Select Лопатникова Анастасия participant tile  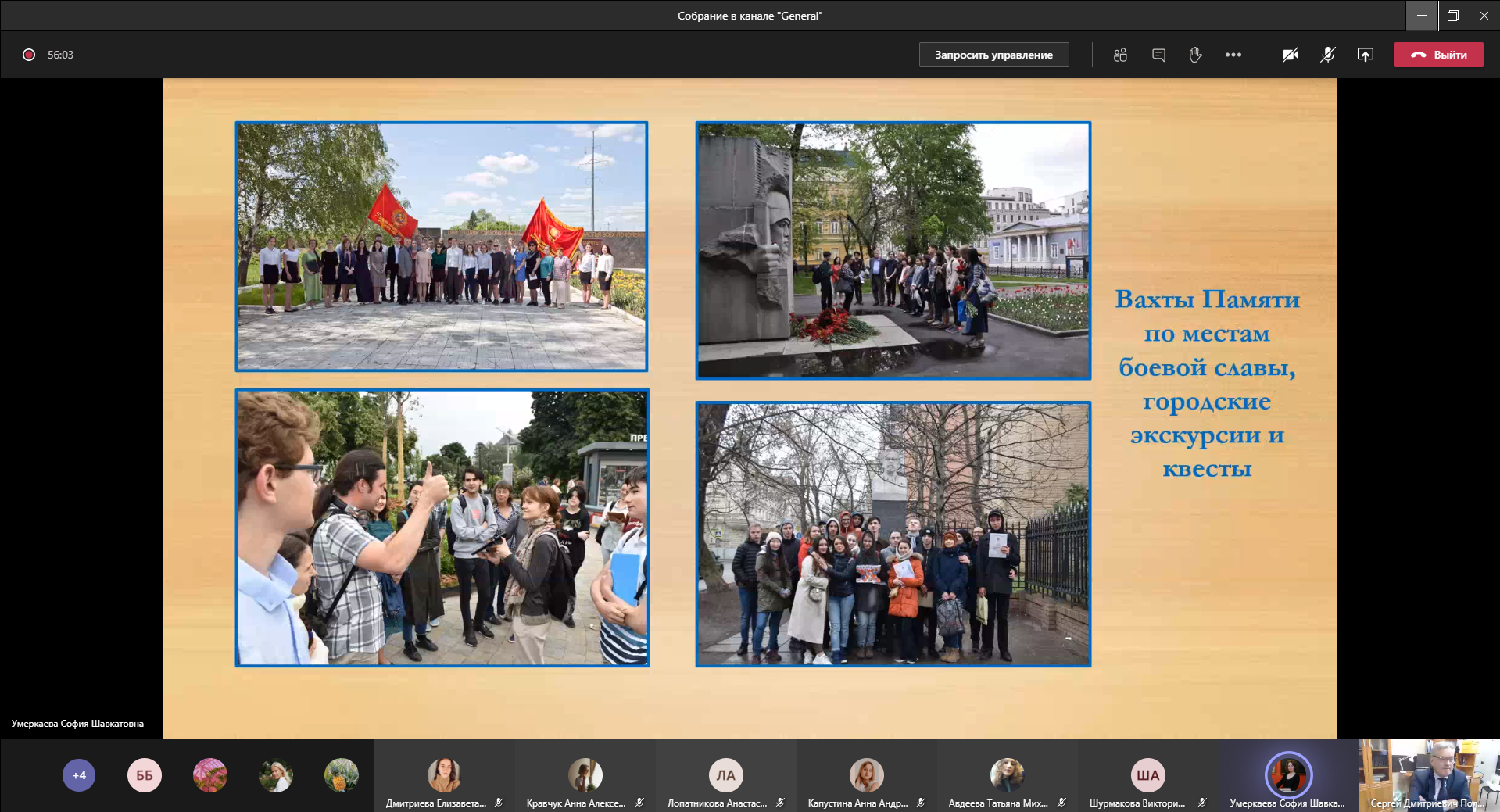(x=725, y=776)
